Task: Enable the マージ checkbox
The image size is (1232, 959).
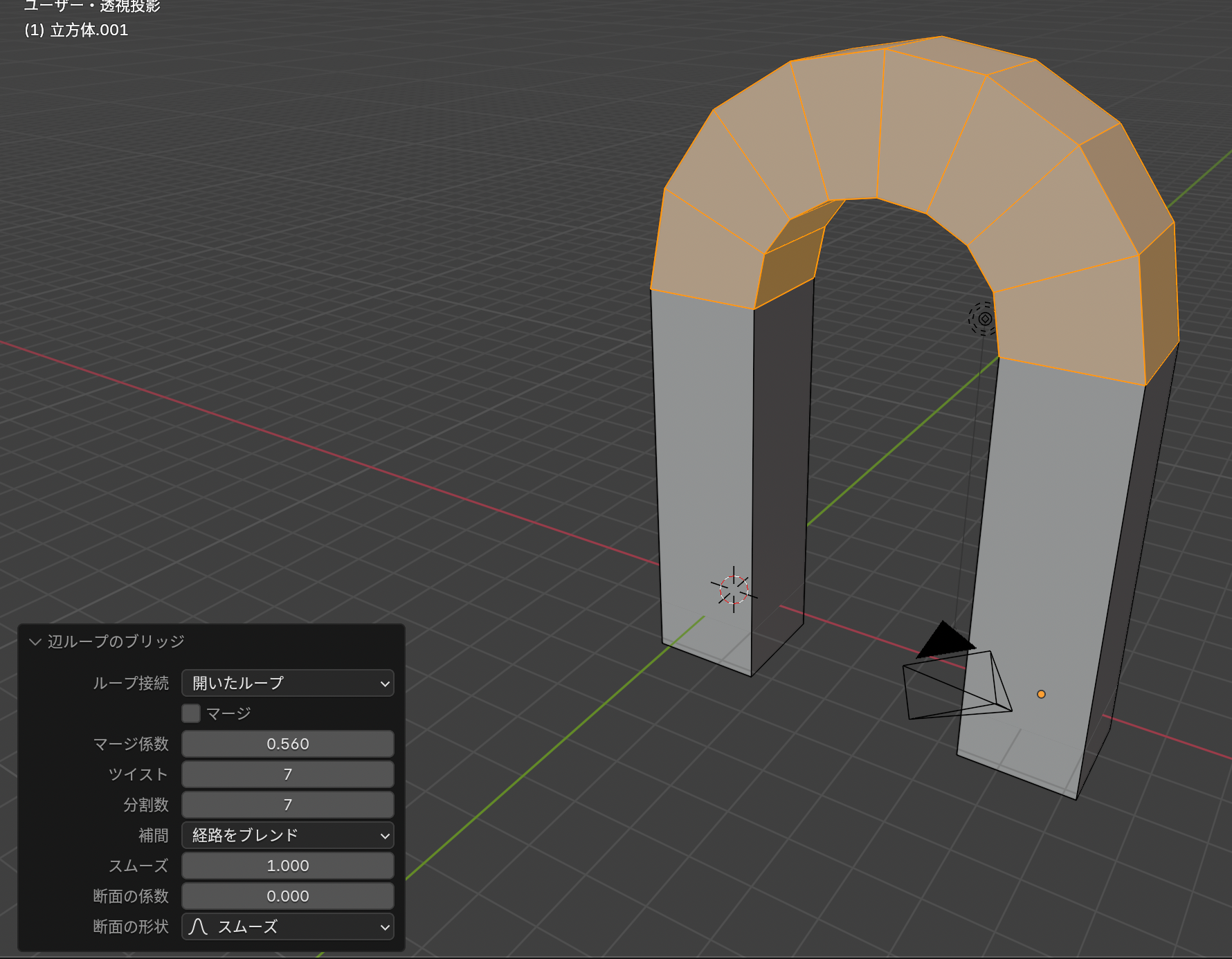Action: 191,713
